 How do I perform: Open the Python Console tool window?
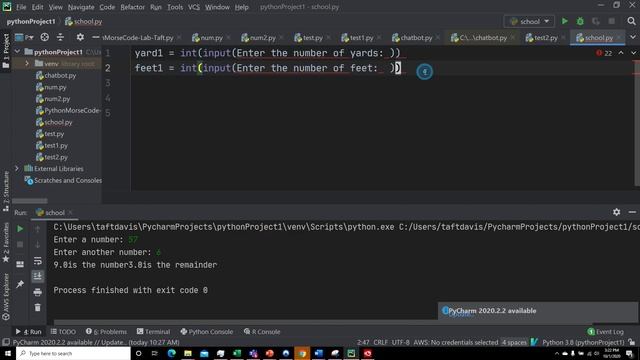pyautogui.click(x=207, y=331)
